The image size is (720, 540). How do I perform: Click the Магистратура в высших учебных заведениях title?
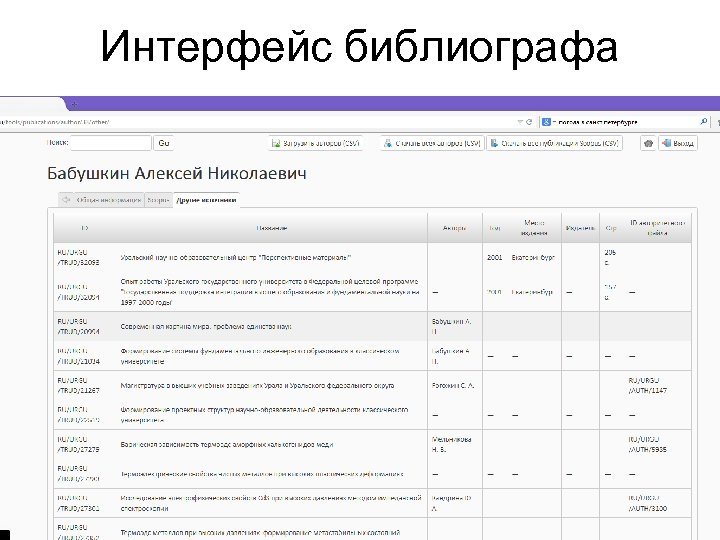pyautogui.click(x=257, y=386)
